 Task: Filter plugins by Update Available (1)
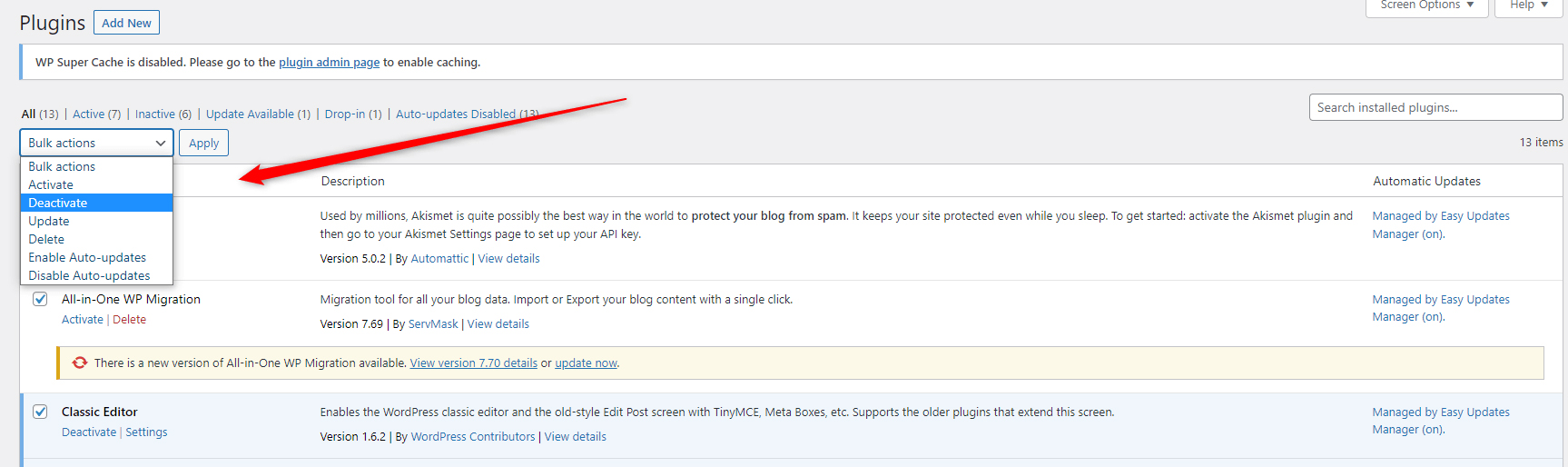tap(258, 114)
